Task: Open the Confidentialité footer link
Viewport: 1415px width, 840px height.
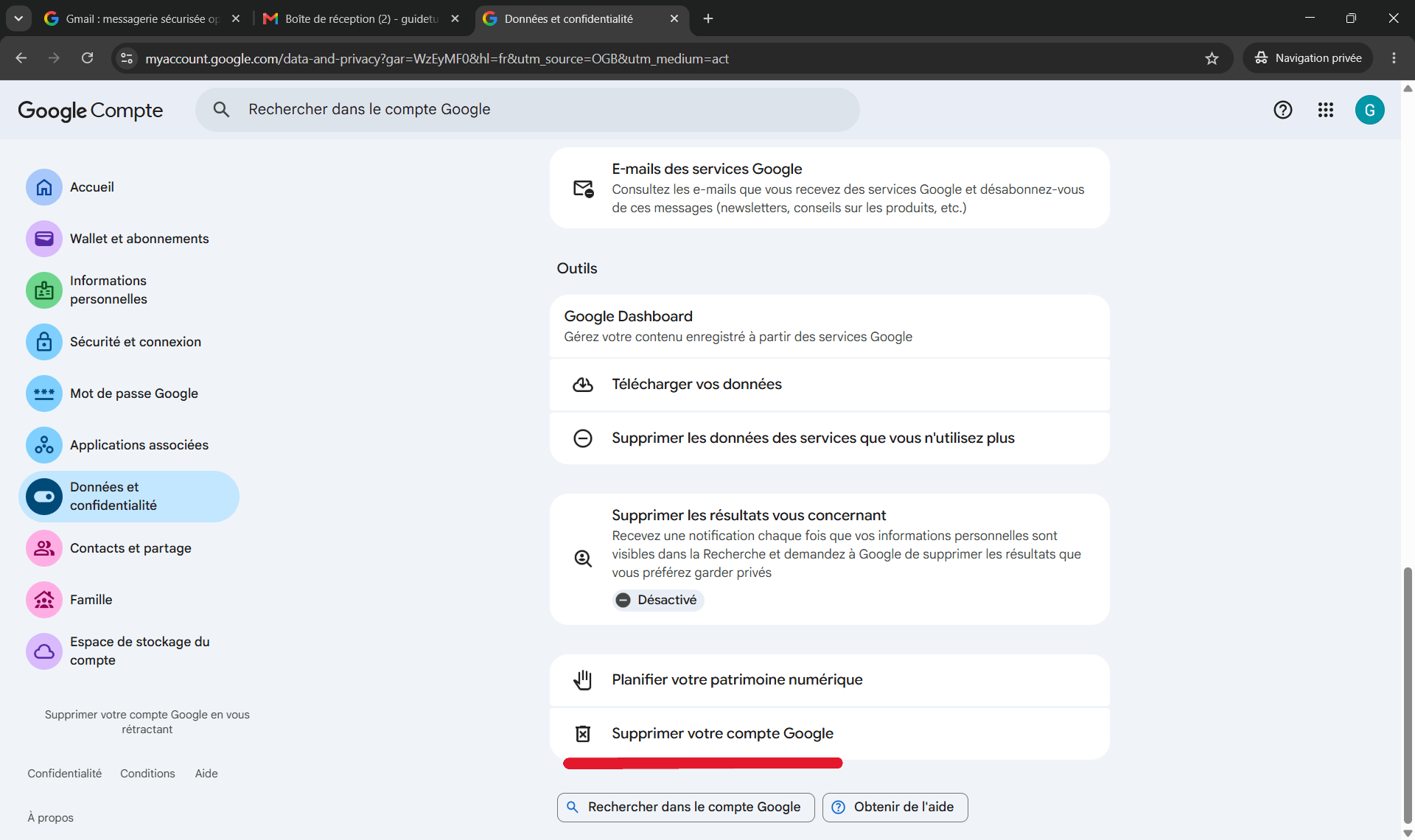Action: (65, 774)
